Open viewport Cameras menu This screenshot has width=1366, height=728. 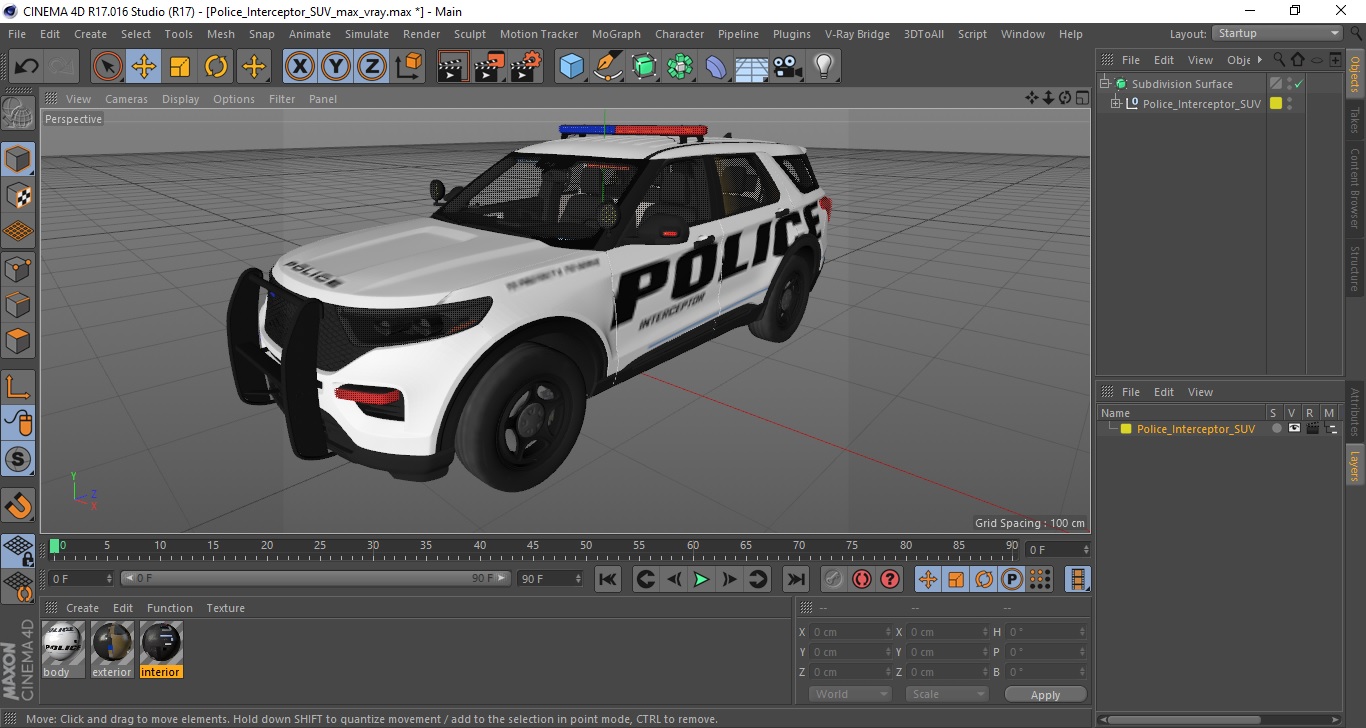coord(126,99)
